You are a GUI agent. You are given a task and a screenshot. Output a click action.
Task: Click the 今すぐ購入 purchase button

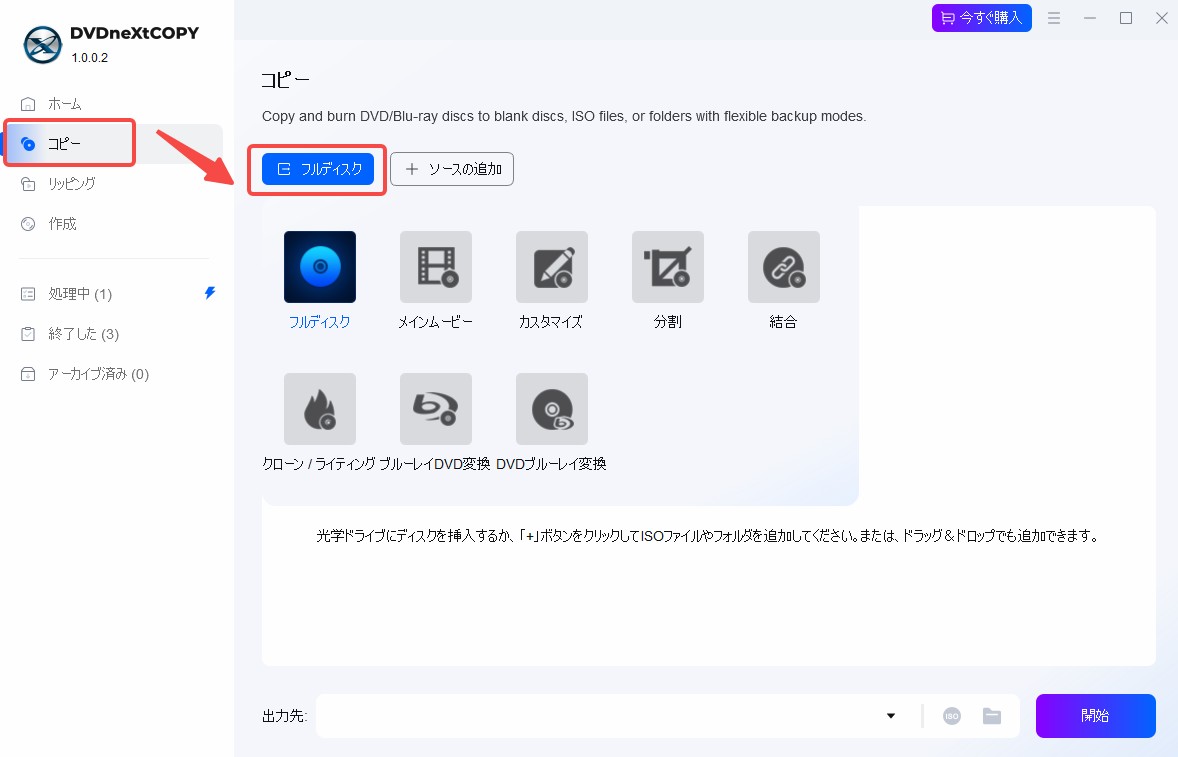pos(981,18)
